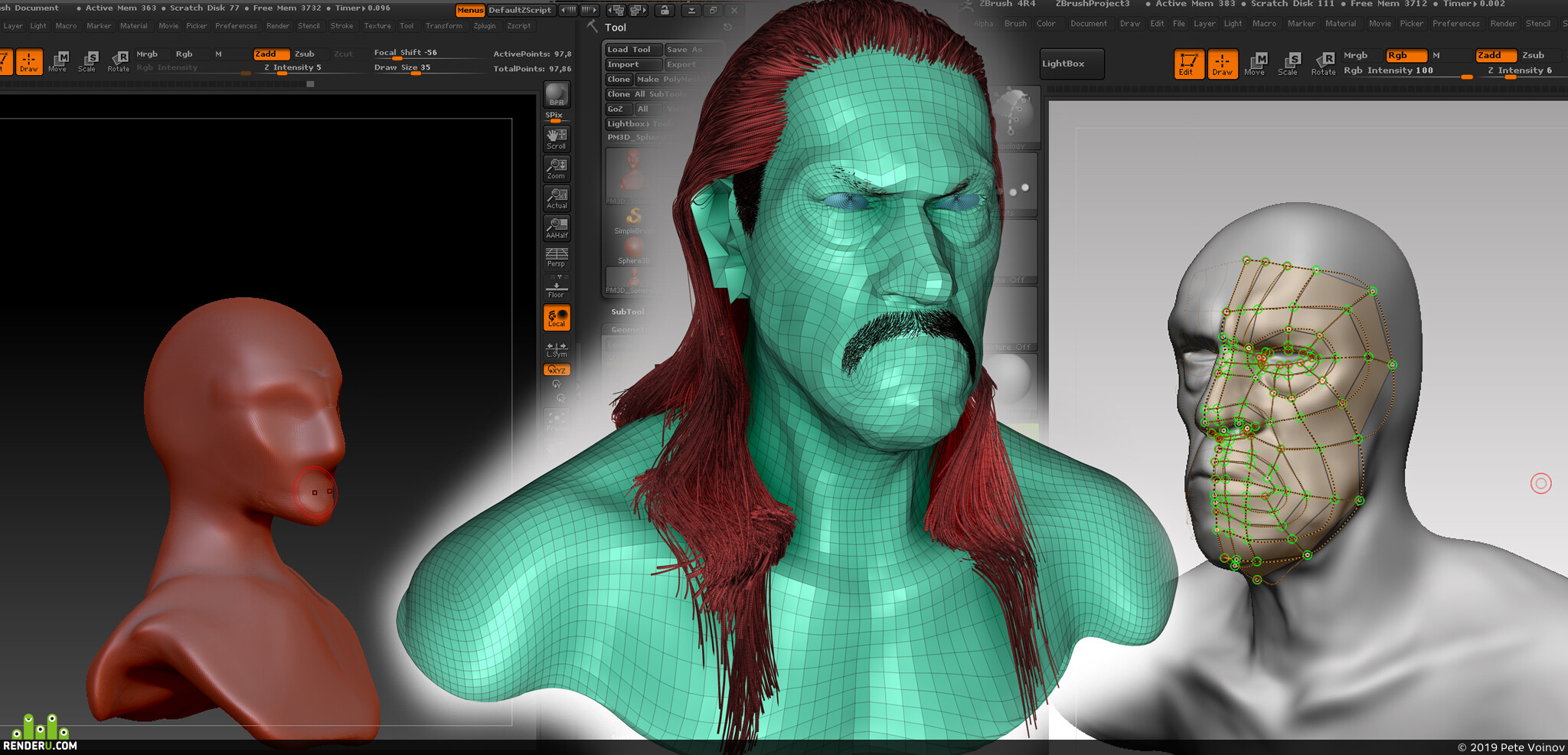Select the Scroll hand icon

[557, 139]
